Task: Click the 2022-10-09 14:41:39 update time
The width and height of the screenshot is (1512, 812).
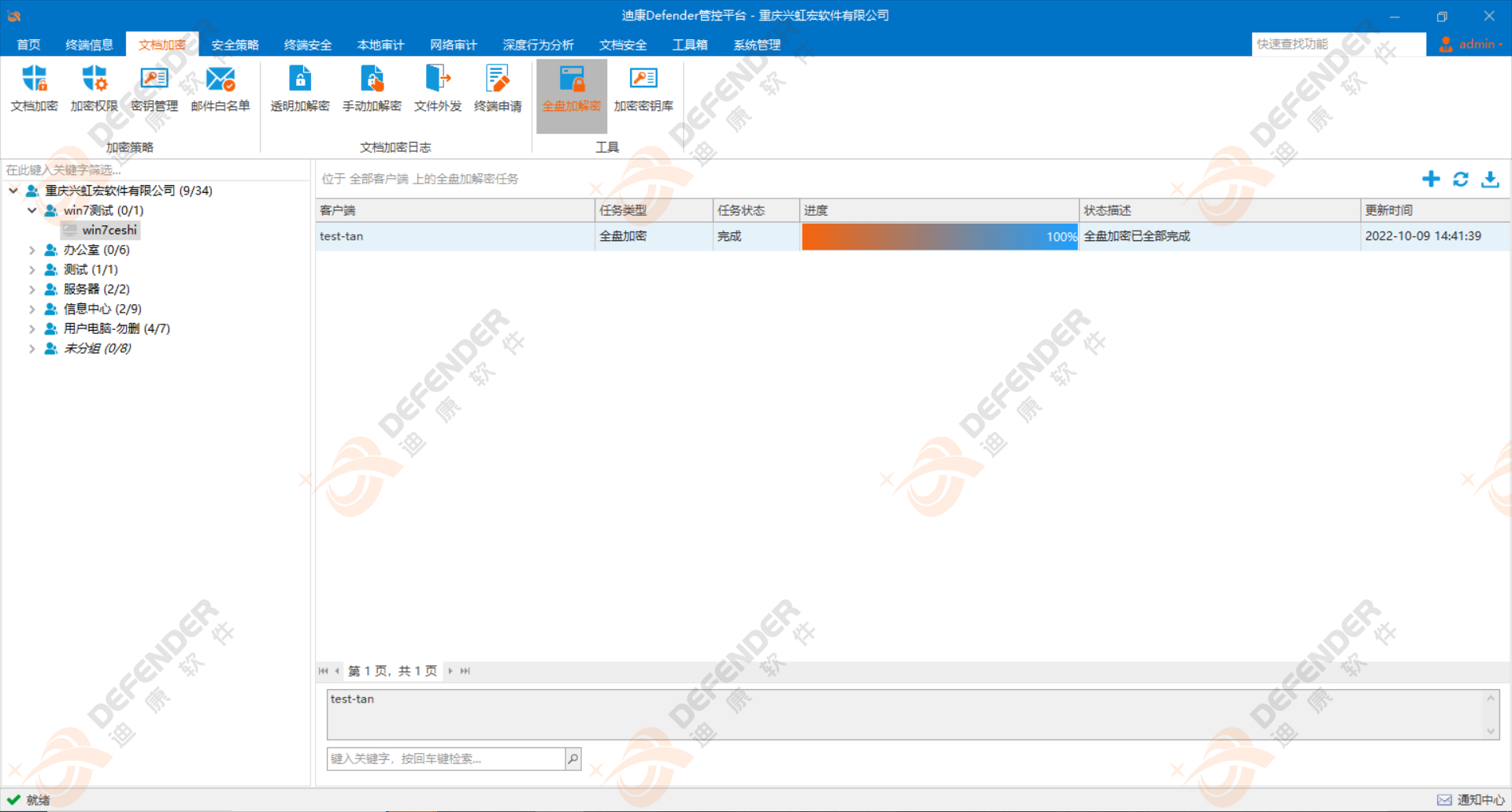Action: click(1423, 236)
